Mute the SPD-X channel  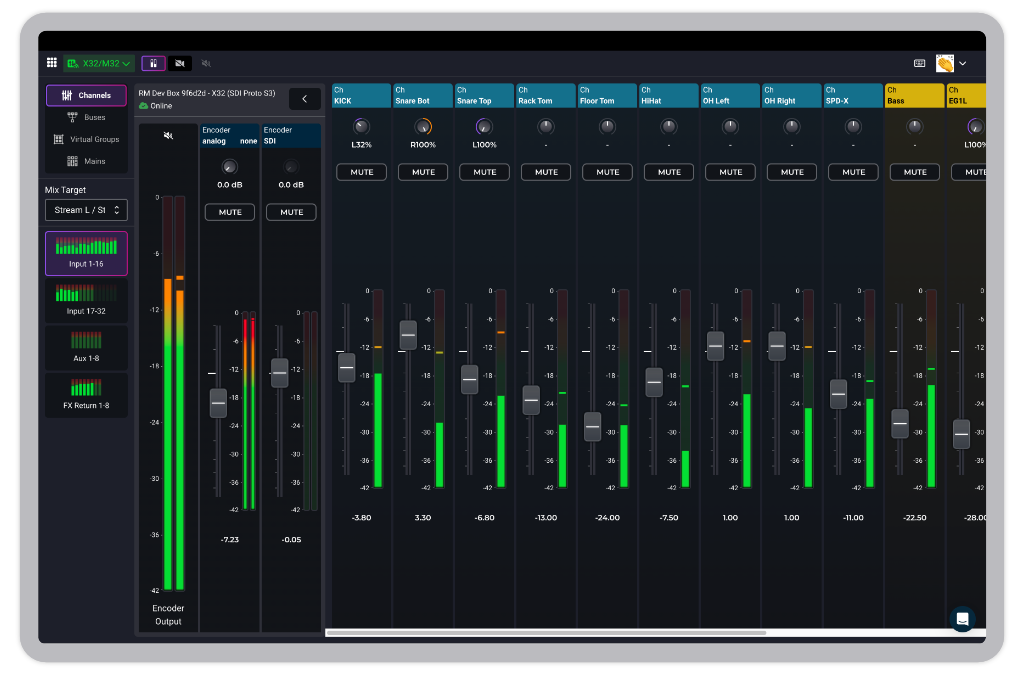pos(852,171)
